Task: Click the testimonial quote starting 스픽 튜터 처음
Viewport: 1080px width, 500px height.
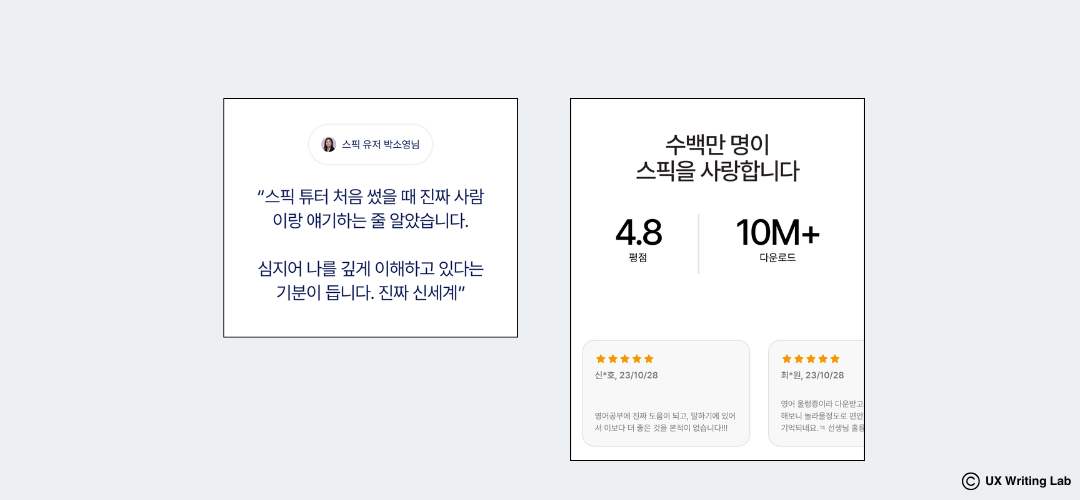Action: [371, 244]
